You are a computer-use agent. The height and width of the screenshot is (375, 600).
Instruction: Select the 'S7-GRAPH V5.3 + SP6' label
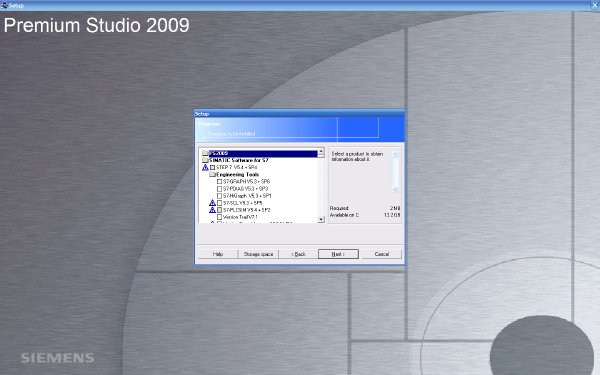pos(246,182)
